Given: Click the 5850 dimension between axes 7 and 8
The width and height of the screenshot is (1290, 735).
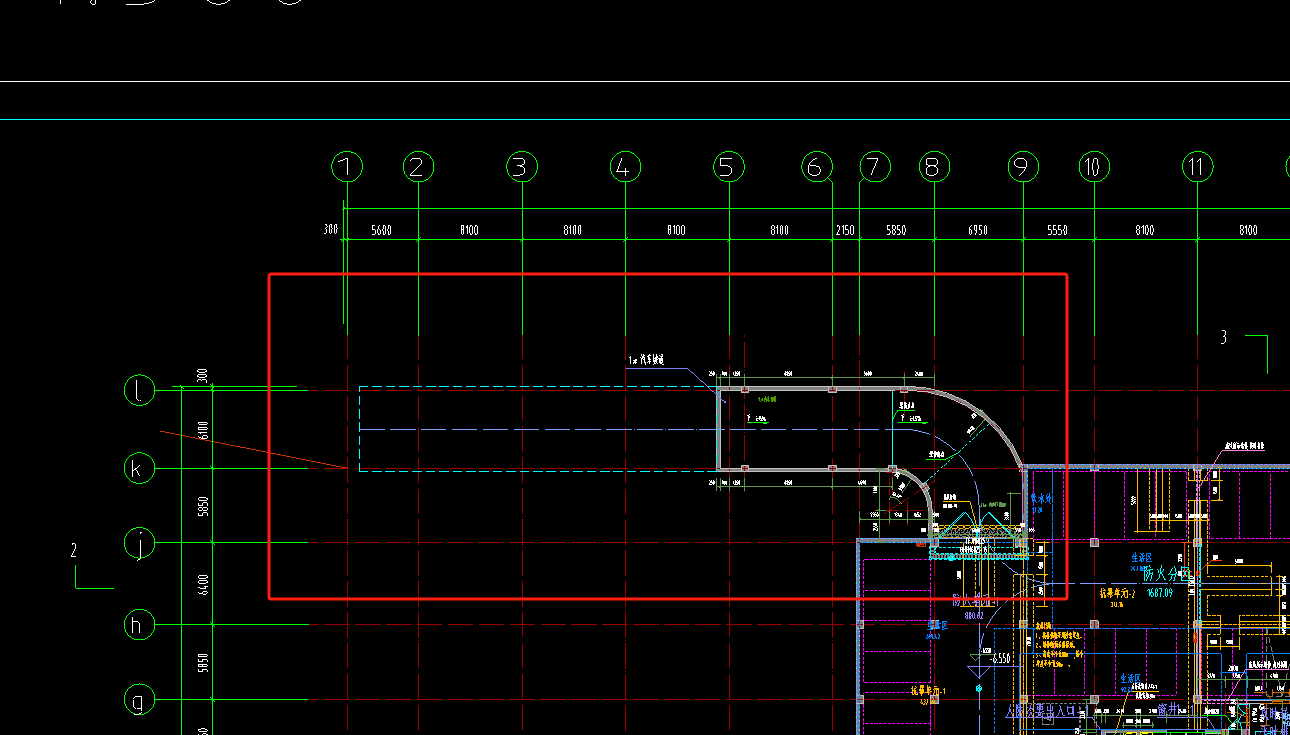Looking at the screenshot, I should (x=896, y=230).
